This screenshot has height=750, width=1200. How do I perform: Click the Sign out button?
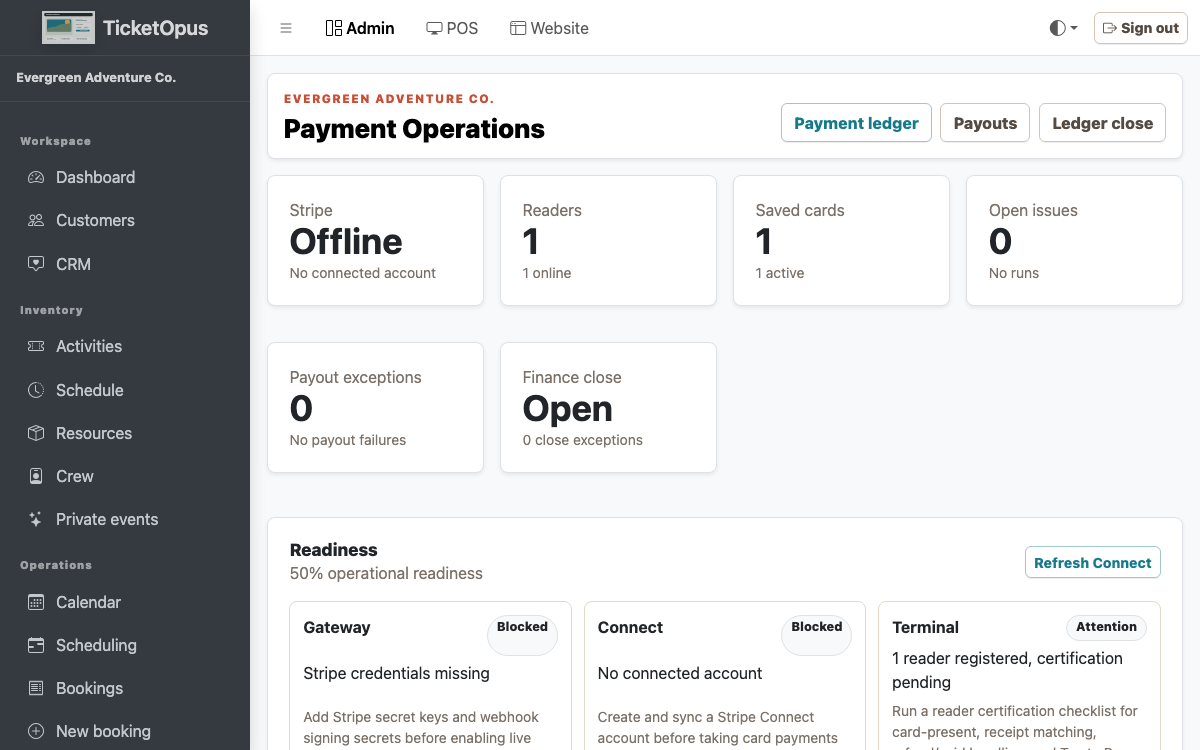point(1141,28)
